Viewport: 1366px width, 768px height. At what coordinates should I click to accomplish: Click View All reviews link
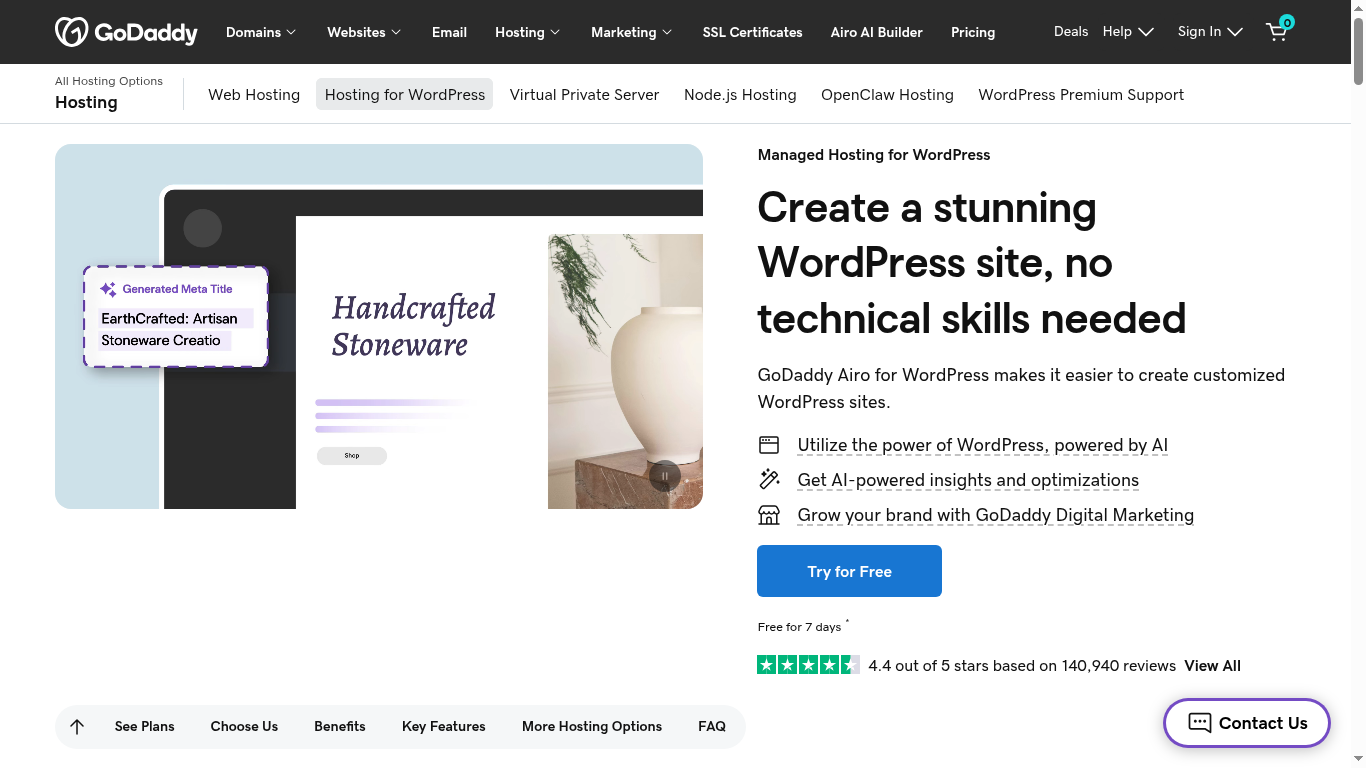pyautogui.click(x=1212, y=665)
